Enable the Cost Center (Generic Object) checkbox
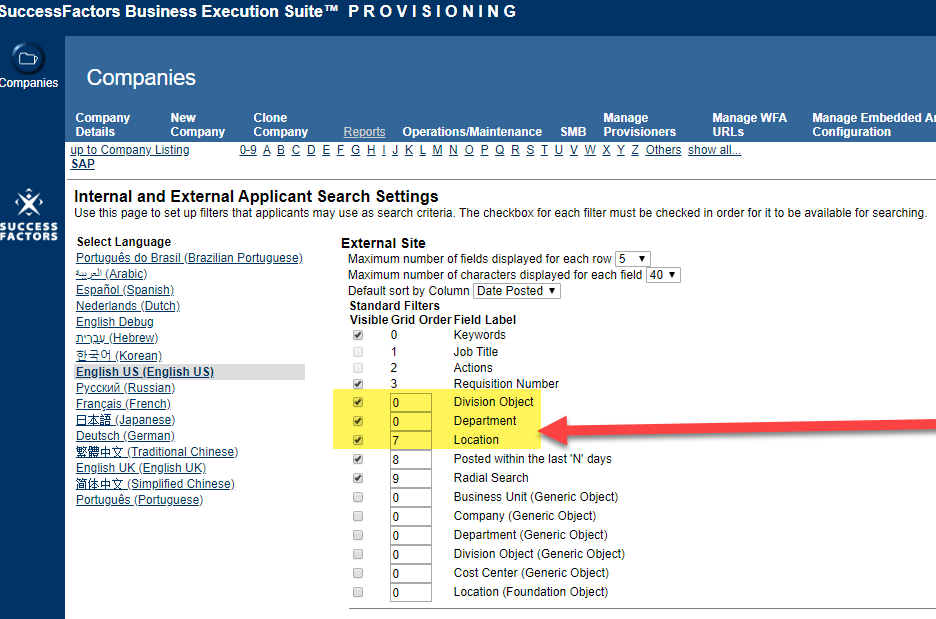 (358, 574)
